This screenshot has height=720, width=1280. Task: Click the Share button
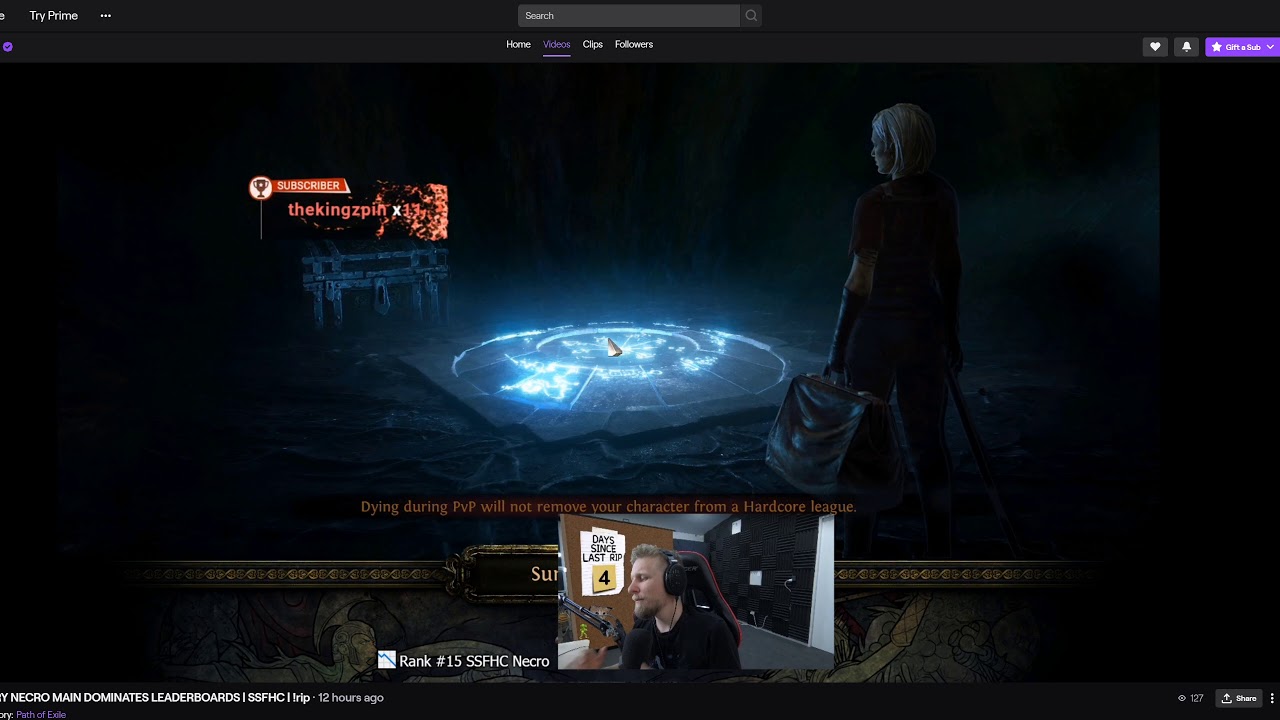coord(1239,698)
